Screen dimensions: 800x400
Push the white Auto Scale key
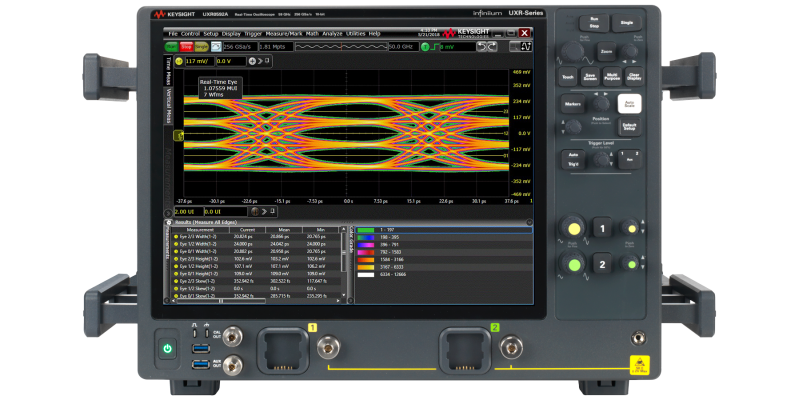[x=629, y=104]
